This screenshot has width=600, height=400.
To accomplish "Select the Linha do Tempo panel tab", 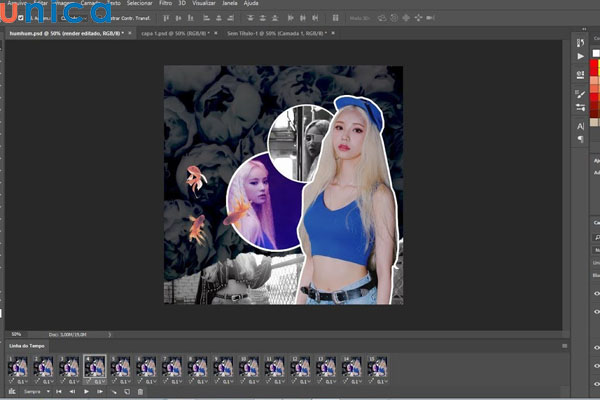I will pos(27,346).
